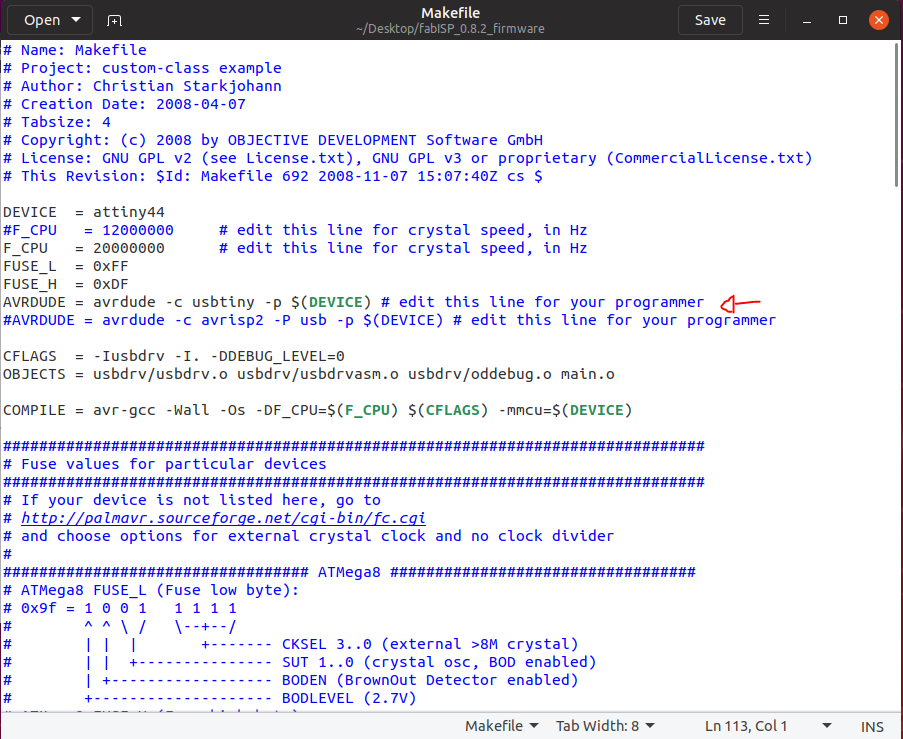Click the Copyright OBJECTIVE DEVELOPMENT line
903x739 pixels.
273,140
